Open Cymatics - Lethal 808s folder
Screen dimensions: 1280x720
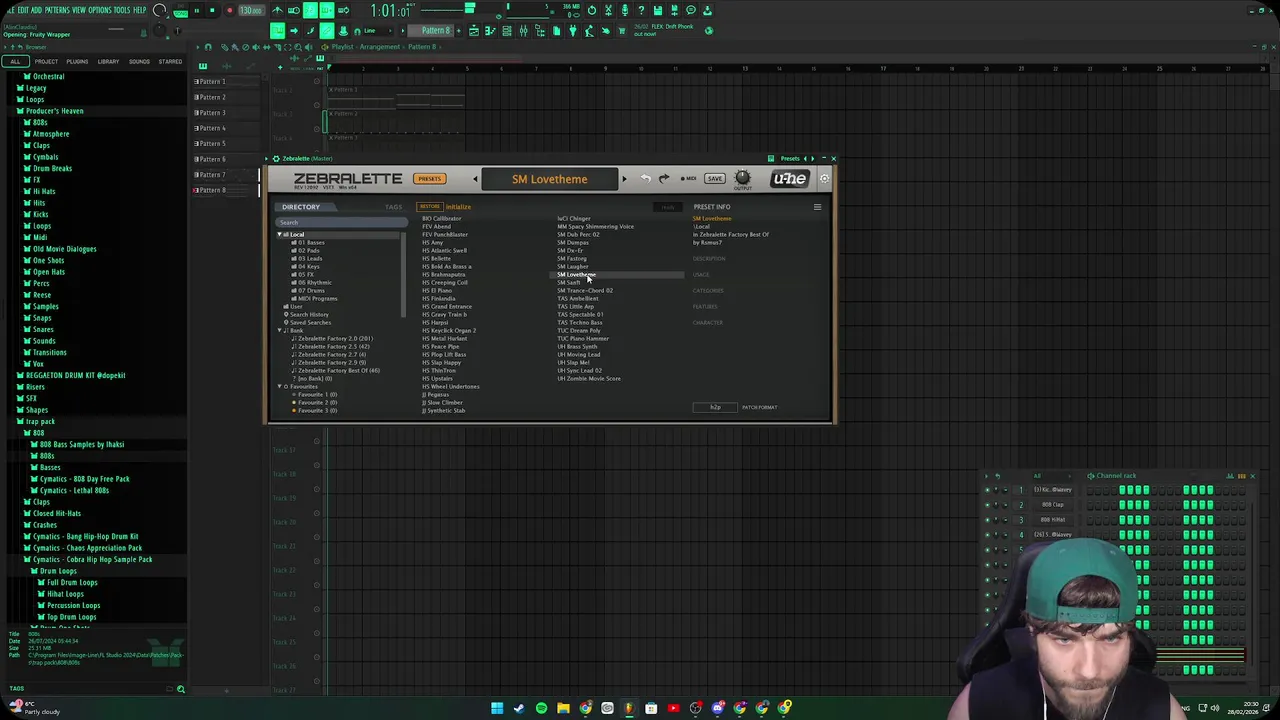69,490
